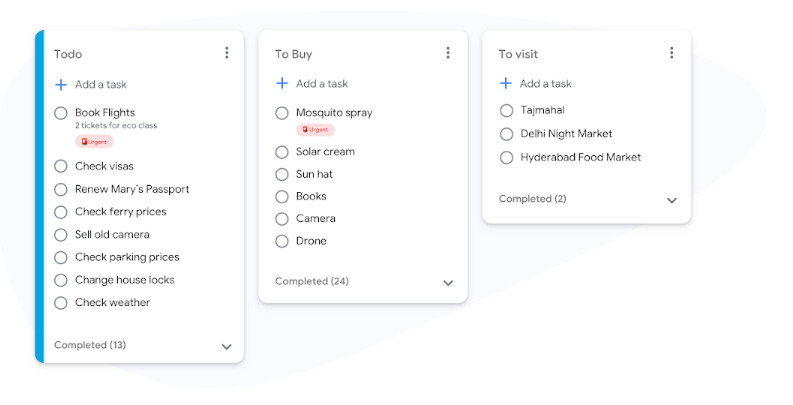This screenshot has height=405, width=793.
Task: Open the Delhi Night Market task
Action: coord(566,134)
